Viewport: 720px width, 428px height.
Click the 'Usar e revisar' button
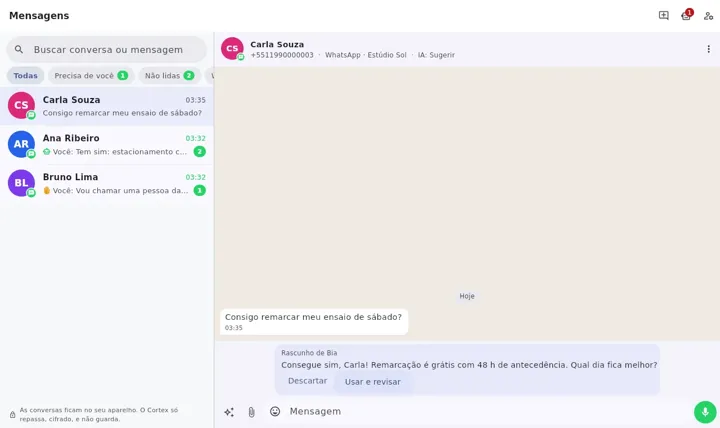coord(372,382)
